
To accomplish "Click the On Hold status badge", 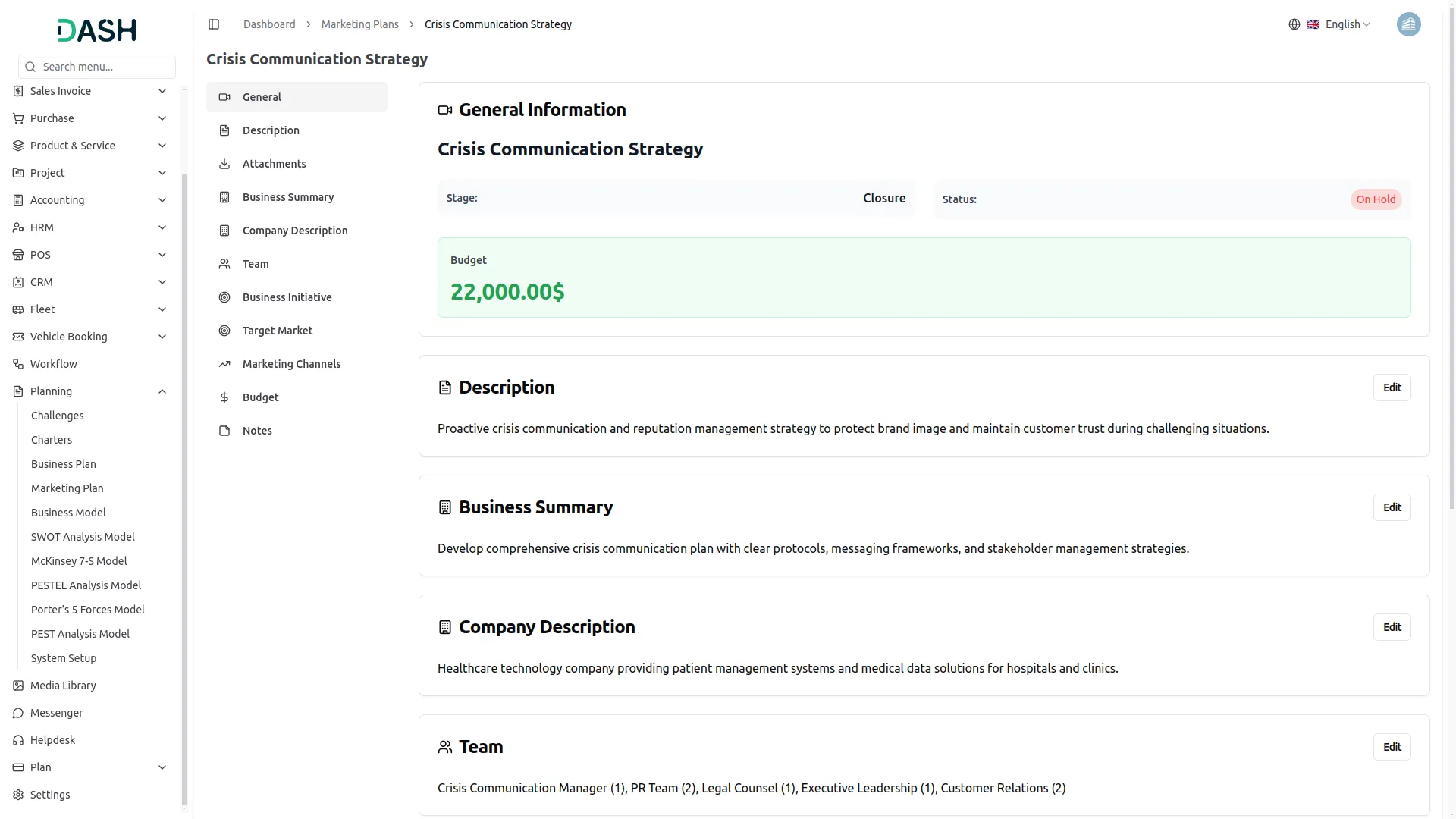I will 1376,199.
